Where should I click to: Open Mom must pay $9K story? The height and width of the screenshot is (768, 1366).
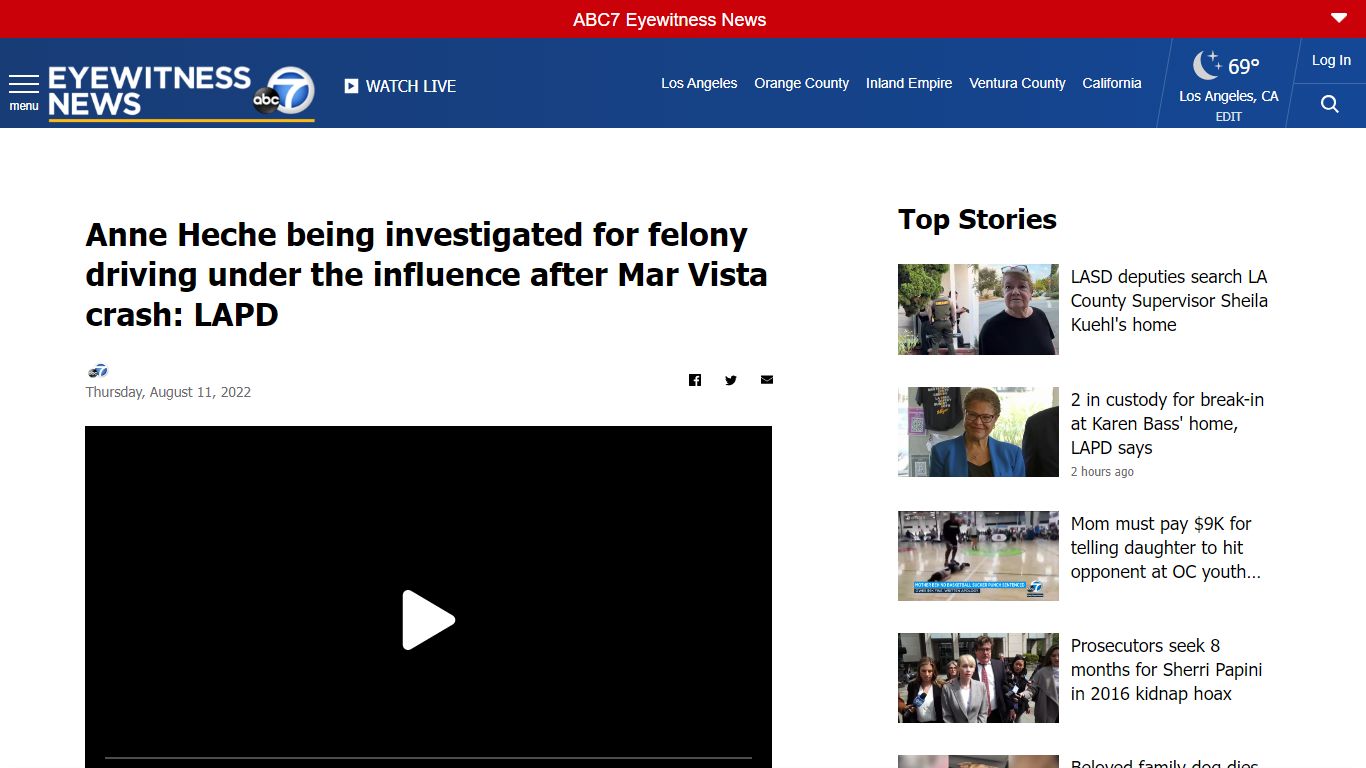click(1165, 547)
